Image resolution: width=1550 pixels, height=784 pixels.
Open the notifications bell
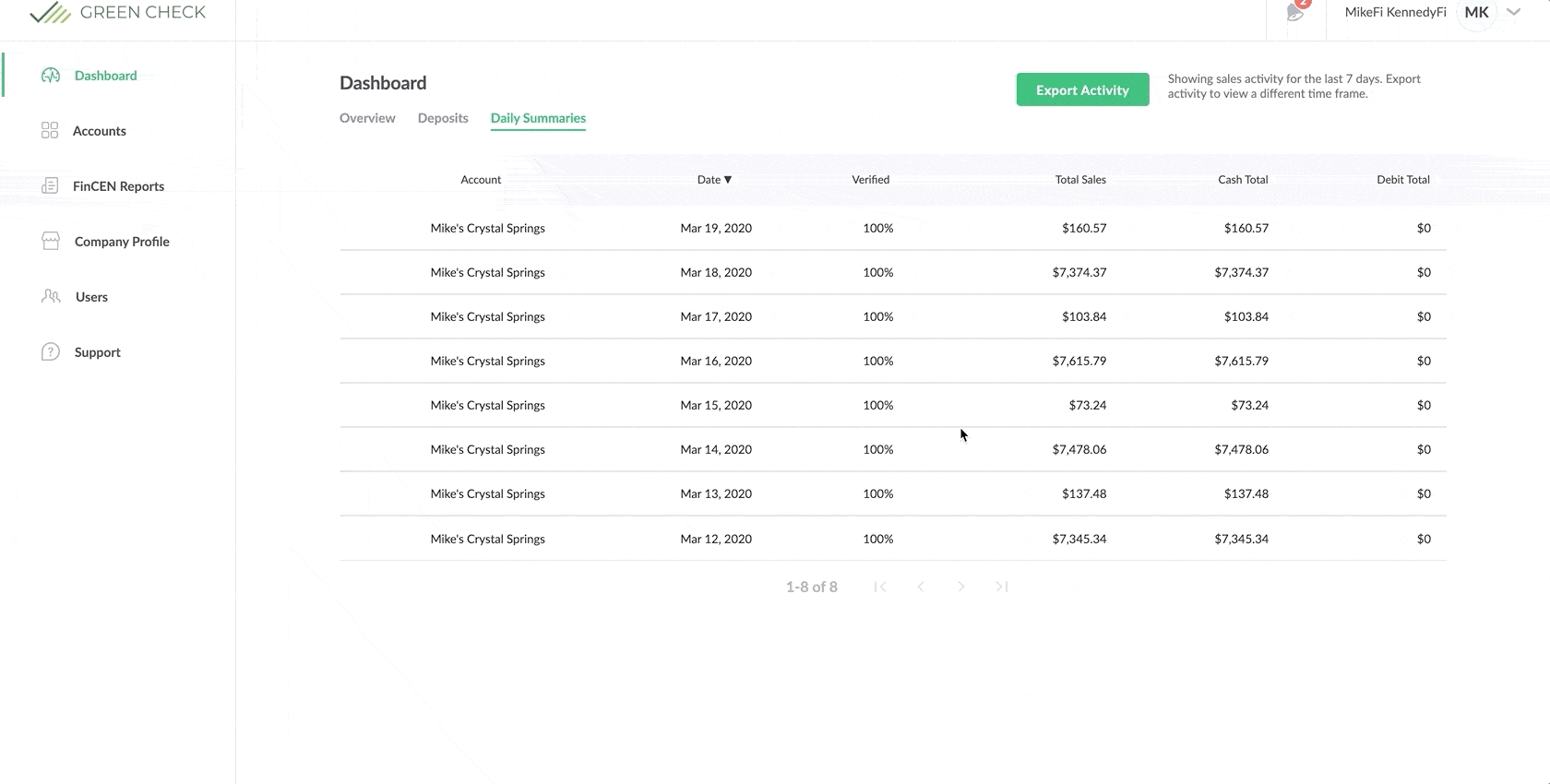click(x=1295, y=13)
